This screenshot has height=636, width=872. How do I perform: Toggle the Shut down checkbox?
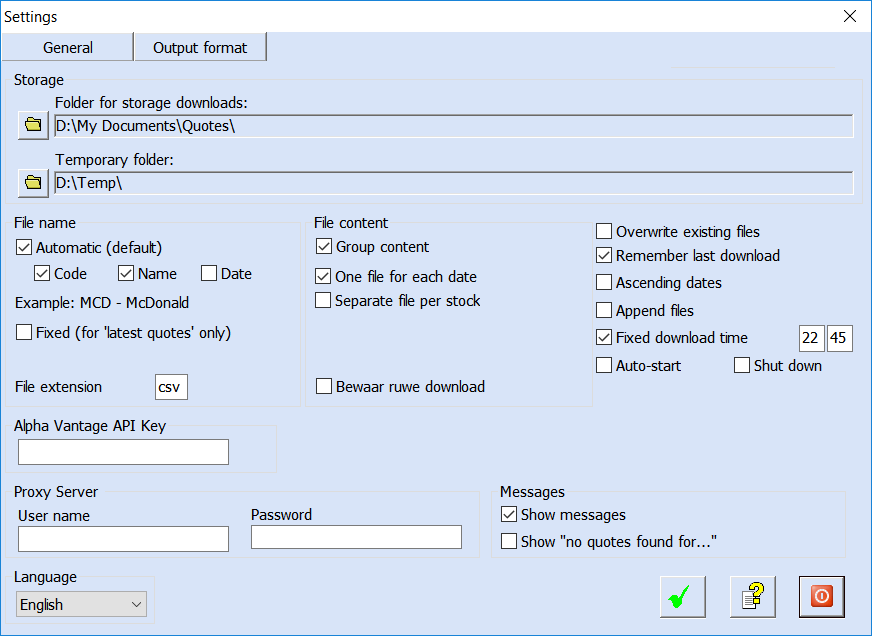click(742, 366)
